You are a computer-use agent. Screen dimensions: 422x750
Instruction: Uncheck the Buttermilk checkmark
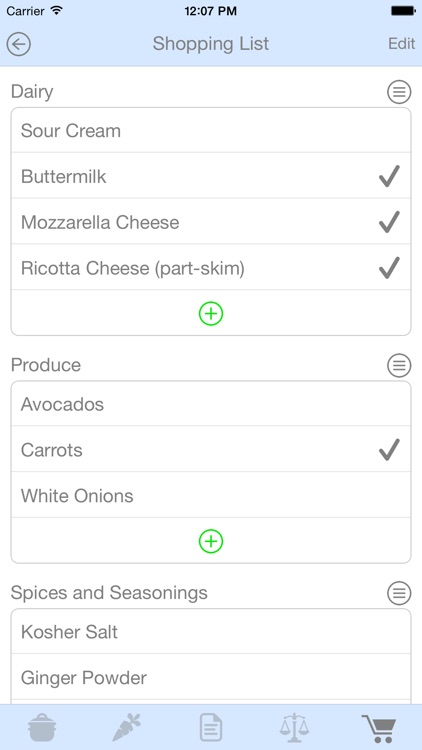pyautogui.click(x=389, y=176)
